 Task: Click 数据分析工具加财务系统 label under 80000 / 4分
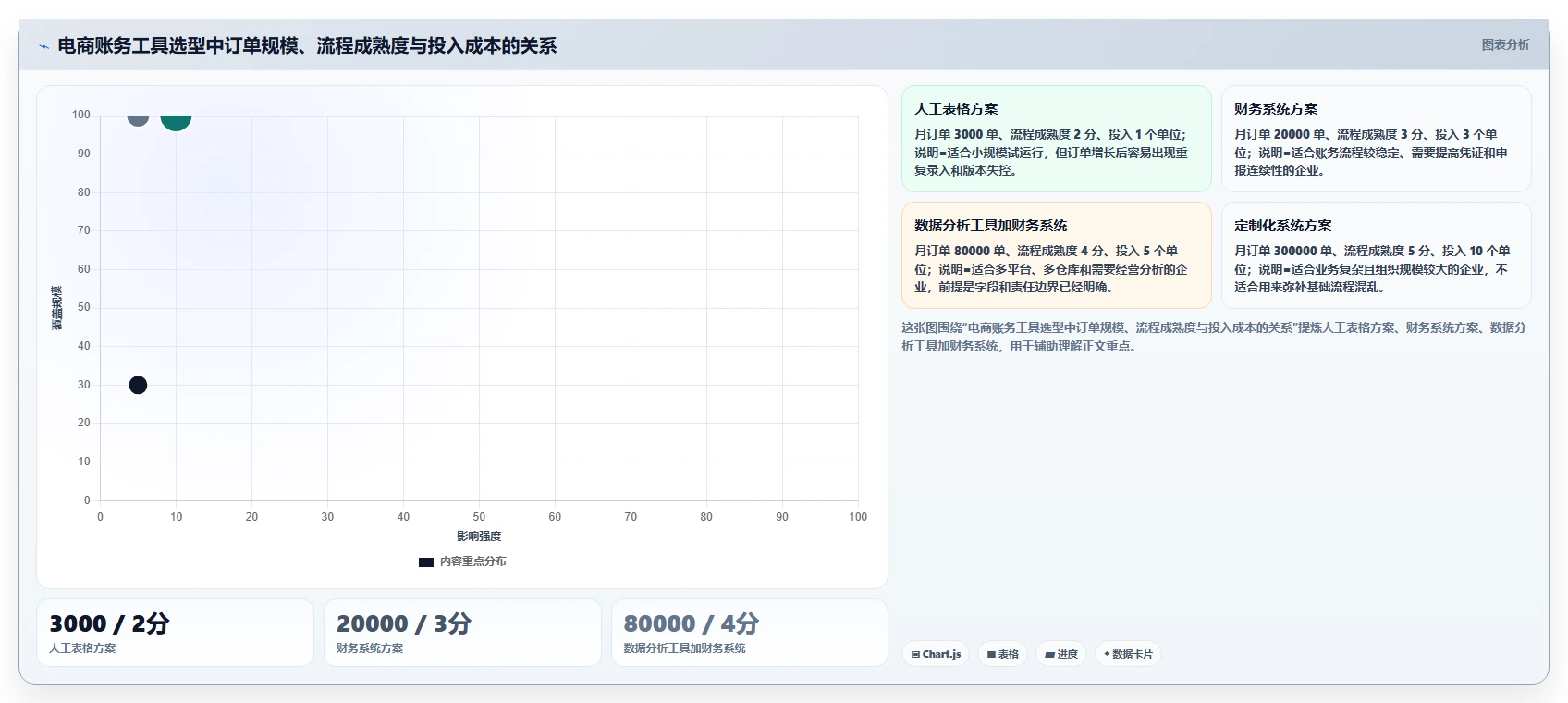tap(685, 648)
